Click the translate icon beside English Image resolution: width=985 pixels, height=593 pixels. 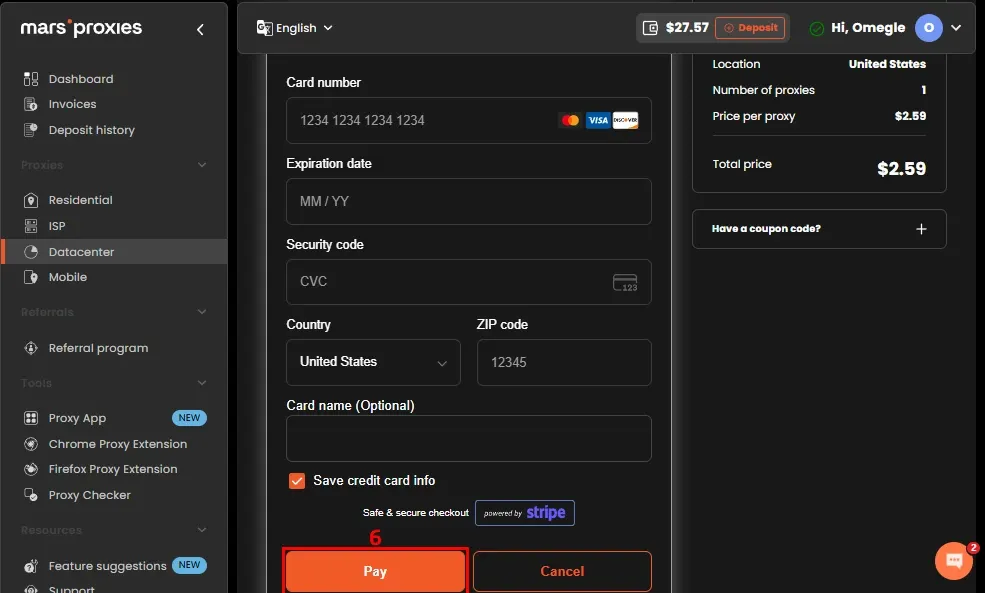pos(264,28)
